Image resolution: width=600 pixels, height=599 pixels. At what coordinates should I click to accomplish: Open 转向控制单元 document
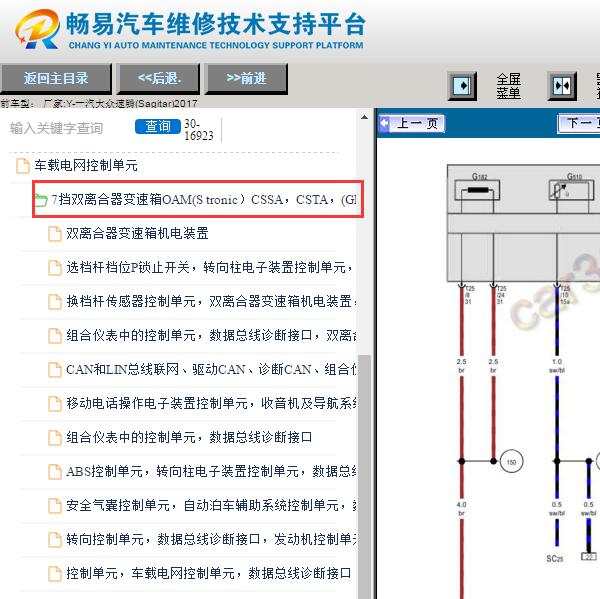[211, 539]
